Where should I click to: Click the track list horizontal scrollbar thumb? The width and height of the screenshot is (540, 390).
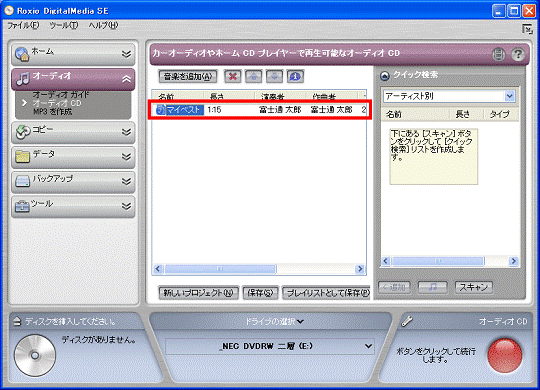220,269
